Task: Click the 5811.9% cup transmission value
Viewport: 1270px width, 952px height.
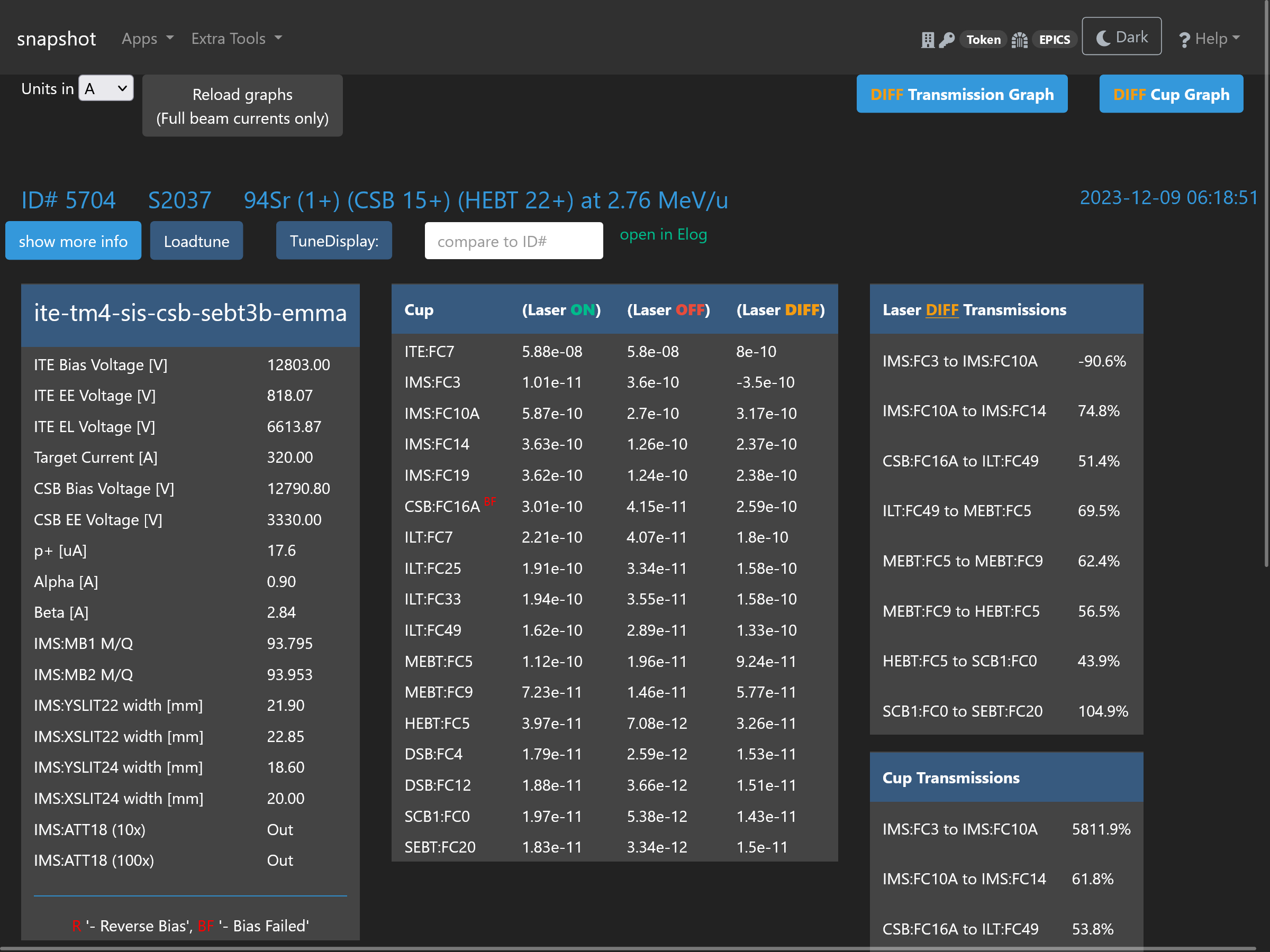Action: coord(1101,830)
